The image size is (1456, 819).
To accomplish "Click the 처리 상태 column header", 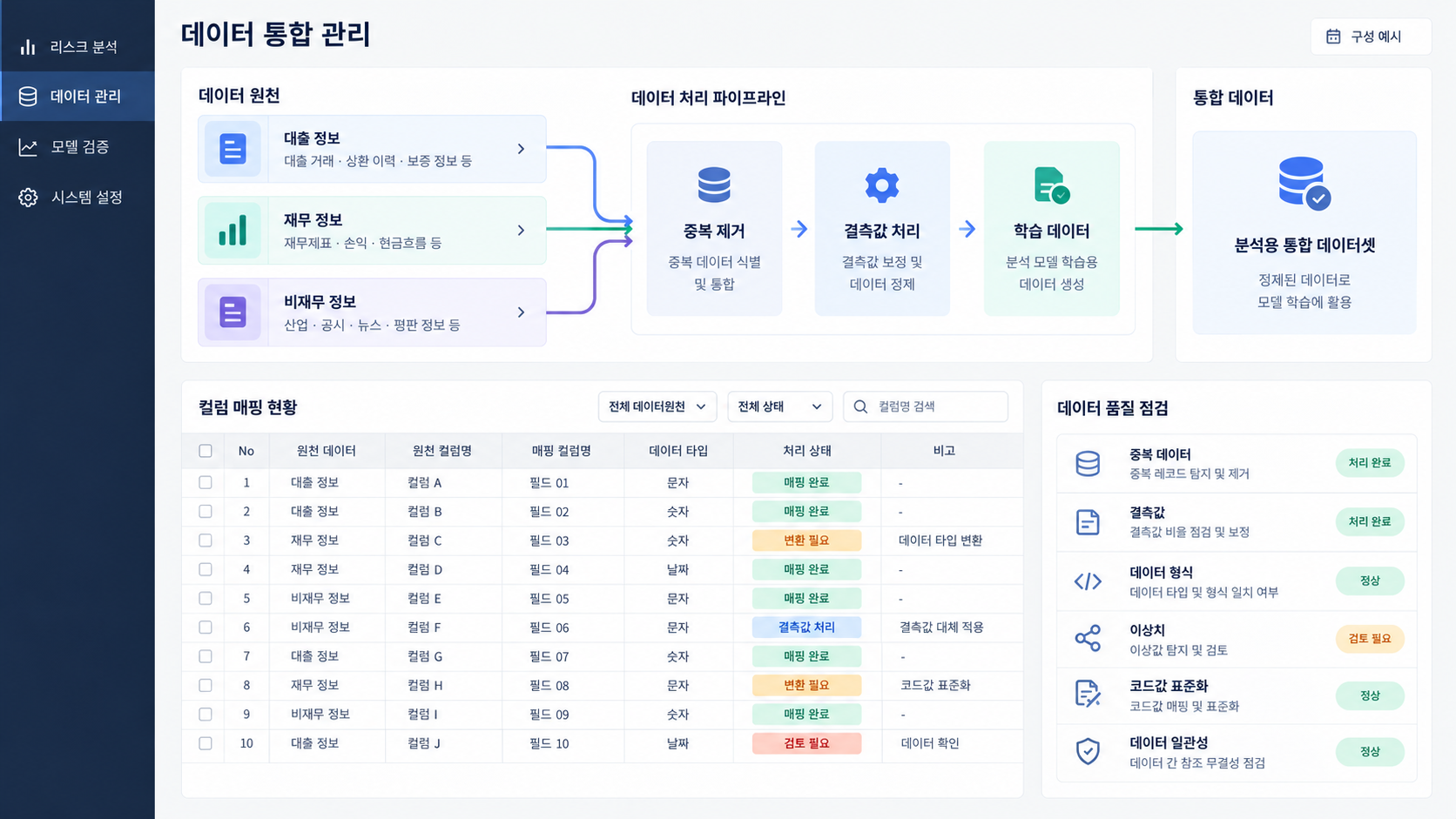I will [x=807, y=451].
